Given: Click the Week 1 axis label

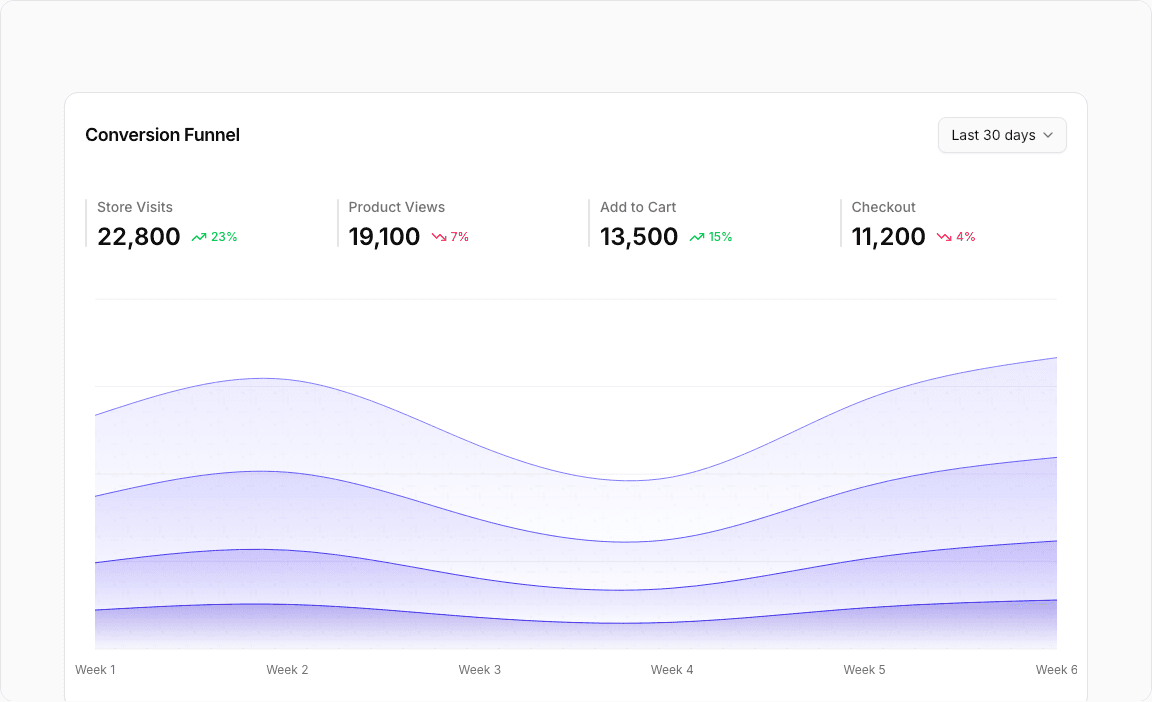Looking at the screenshot, I should point(96,670).
